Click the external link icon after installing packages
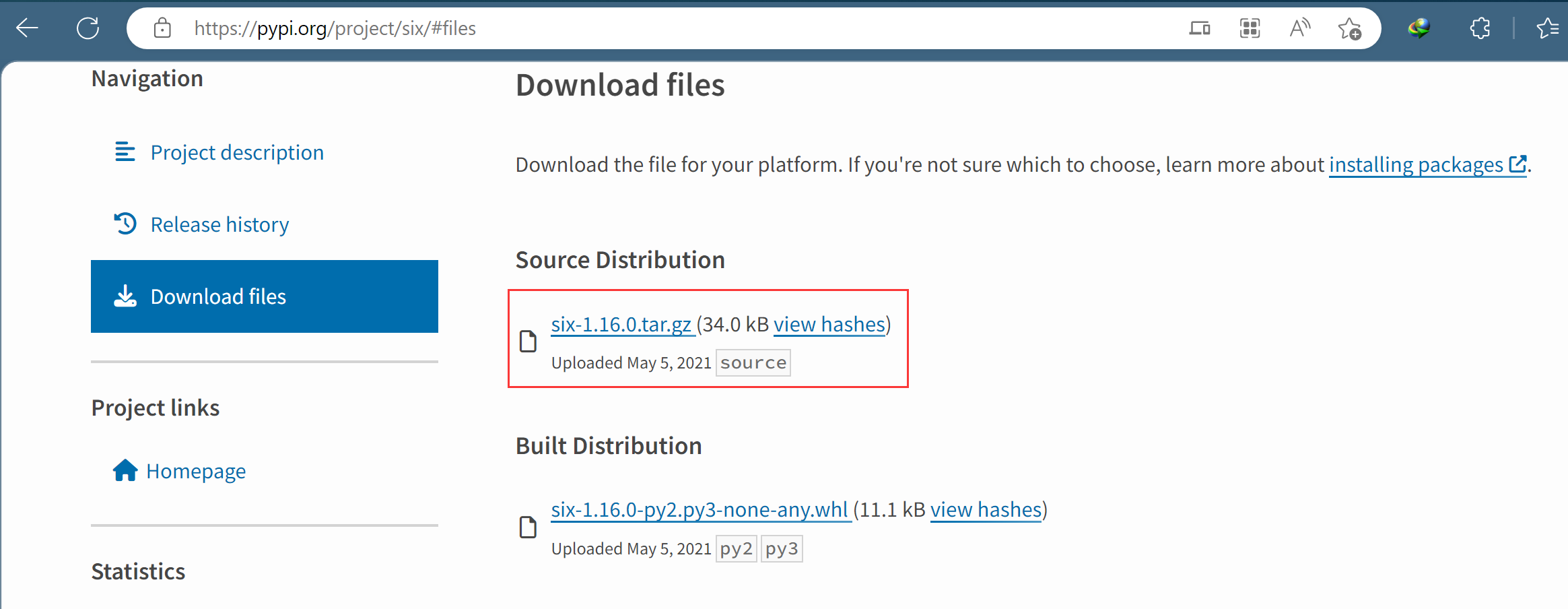Image resolution: width=1568 pixels, height=609 pixels. click(x=1518, y=164)
